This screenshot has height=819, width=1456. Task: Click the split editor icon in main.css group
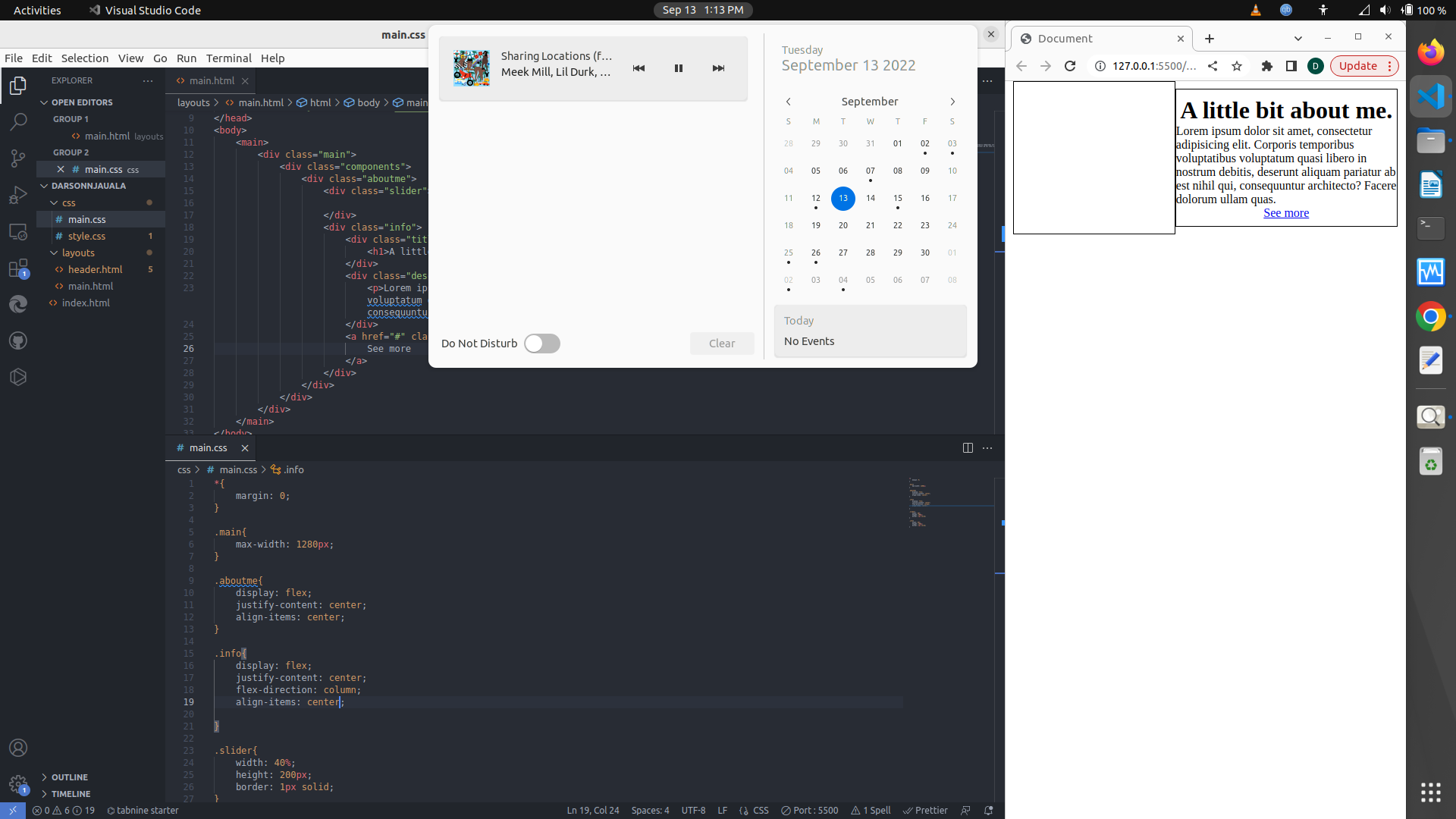[x=968, y=448]
